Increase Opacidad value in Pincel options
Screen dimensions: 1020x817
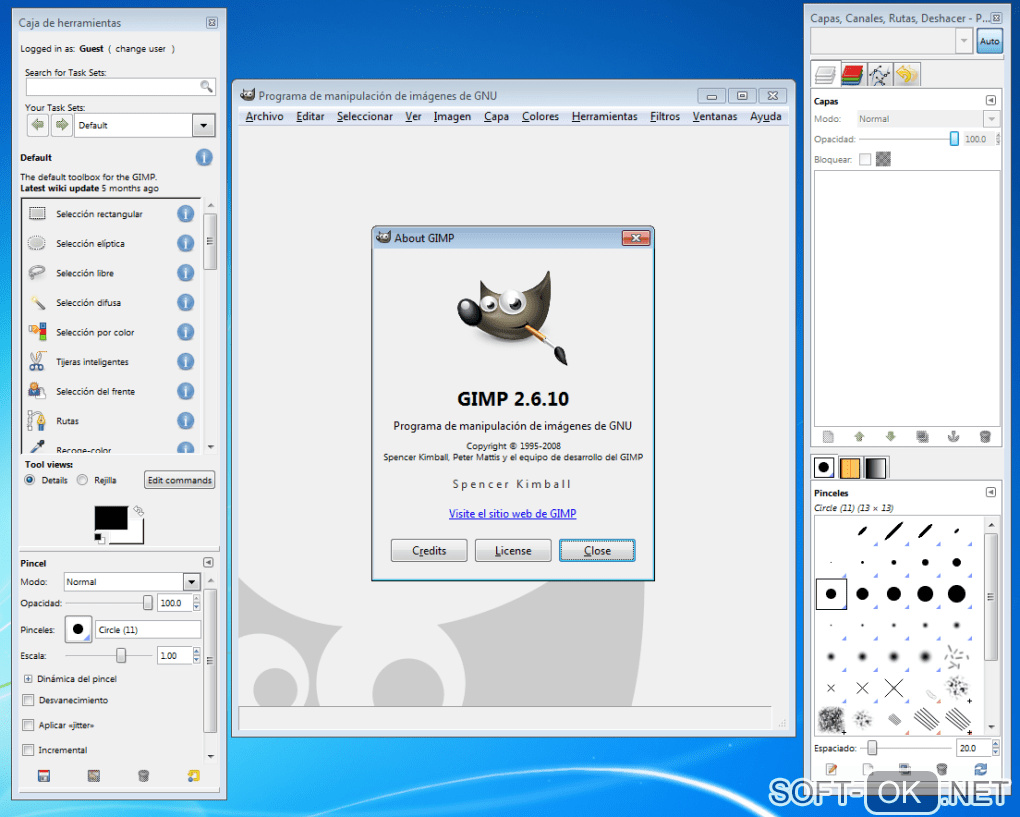pos(196,599)
